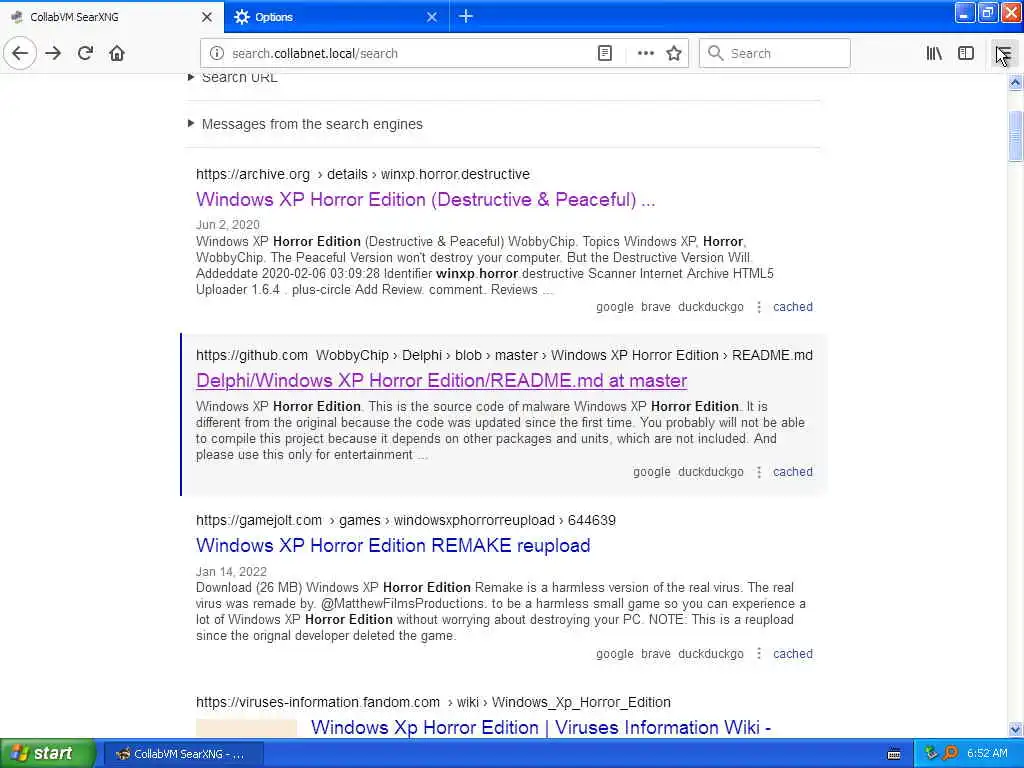Open the Windows Start menu
Viewport: 1024px width, 768px height.
point(48,754)
